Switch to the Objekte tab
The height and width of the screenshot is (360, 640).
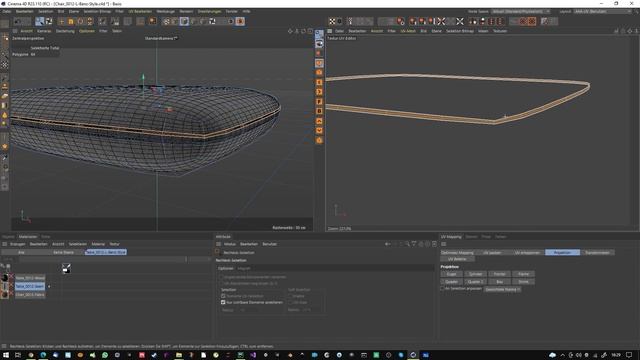(8, 237)
